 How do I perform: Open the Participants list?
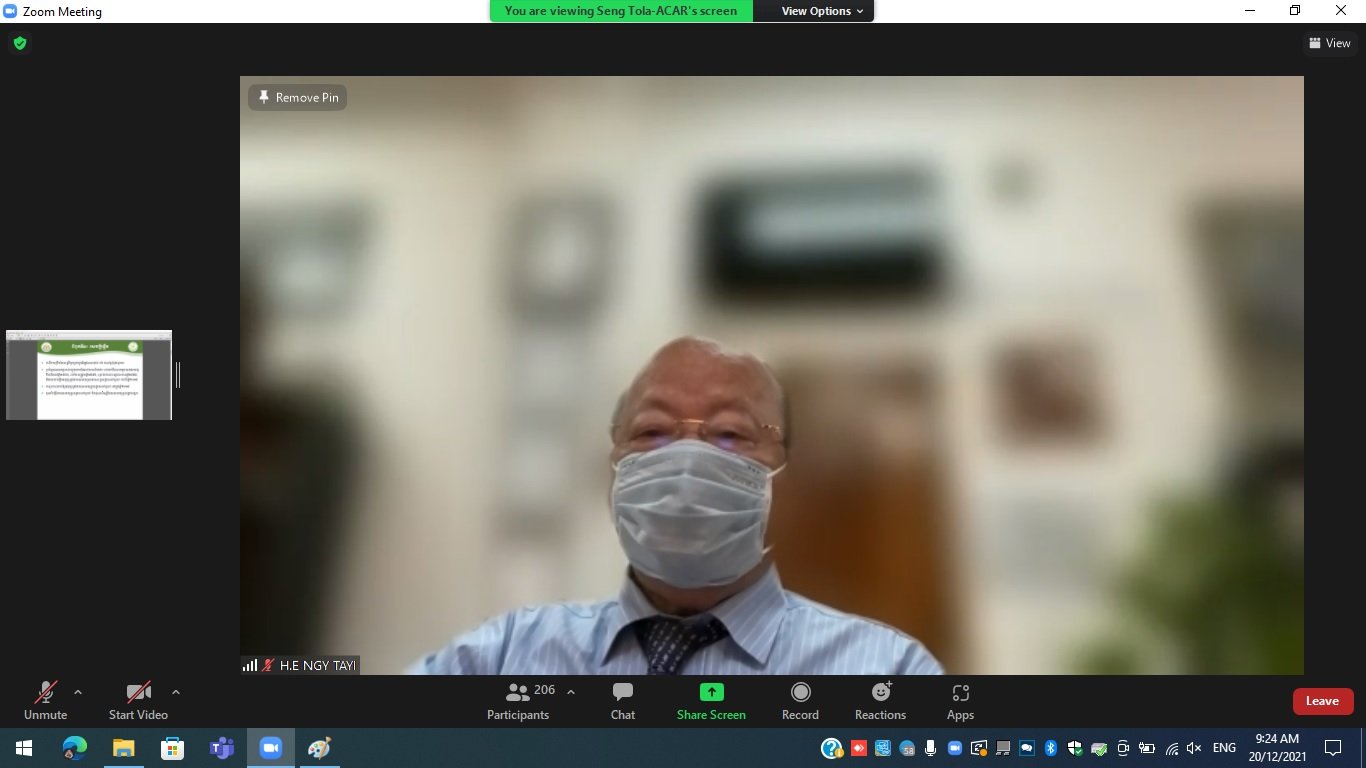coord(518,701)
